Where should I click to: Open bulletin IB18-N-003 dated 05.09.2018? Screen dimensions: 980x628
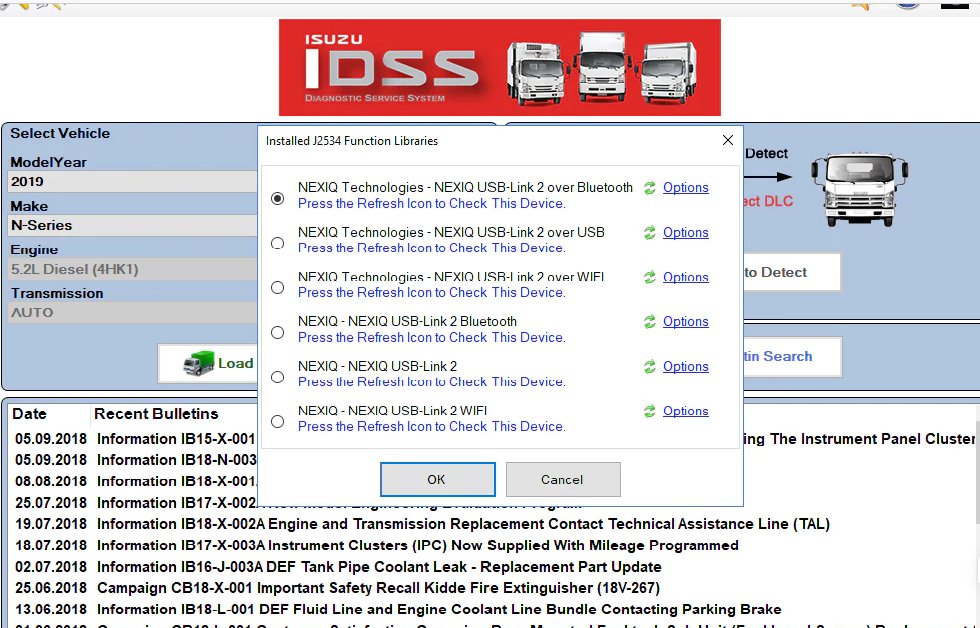pos(135,460)
